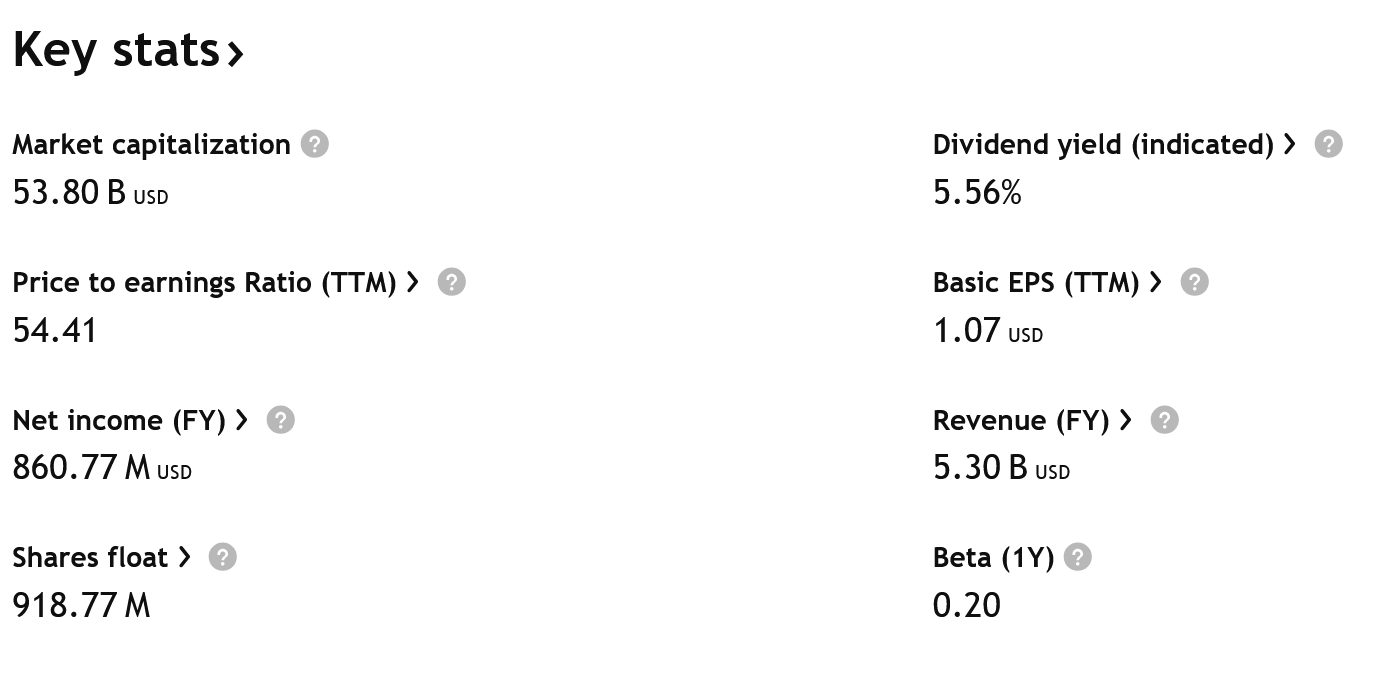This screenshot has height=679, width=1381.
Task: Open the Market capitalization help icon
Action: click(x=314, y=144)
